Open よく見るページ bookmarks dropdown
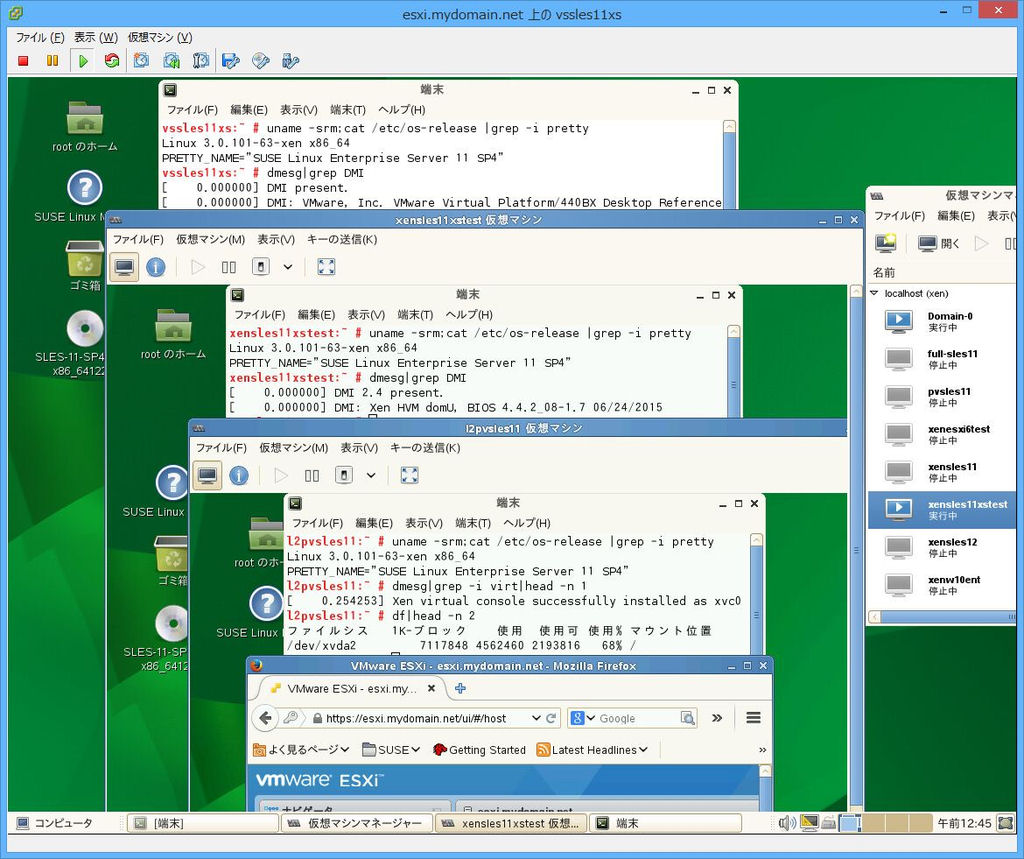Screen dimensions: 1024x859 tap(302, 750)
